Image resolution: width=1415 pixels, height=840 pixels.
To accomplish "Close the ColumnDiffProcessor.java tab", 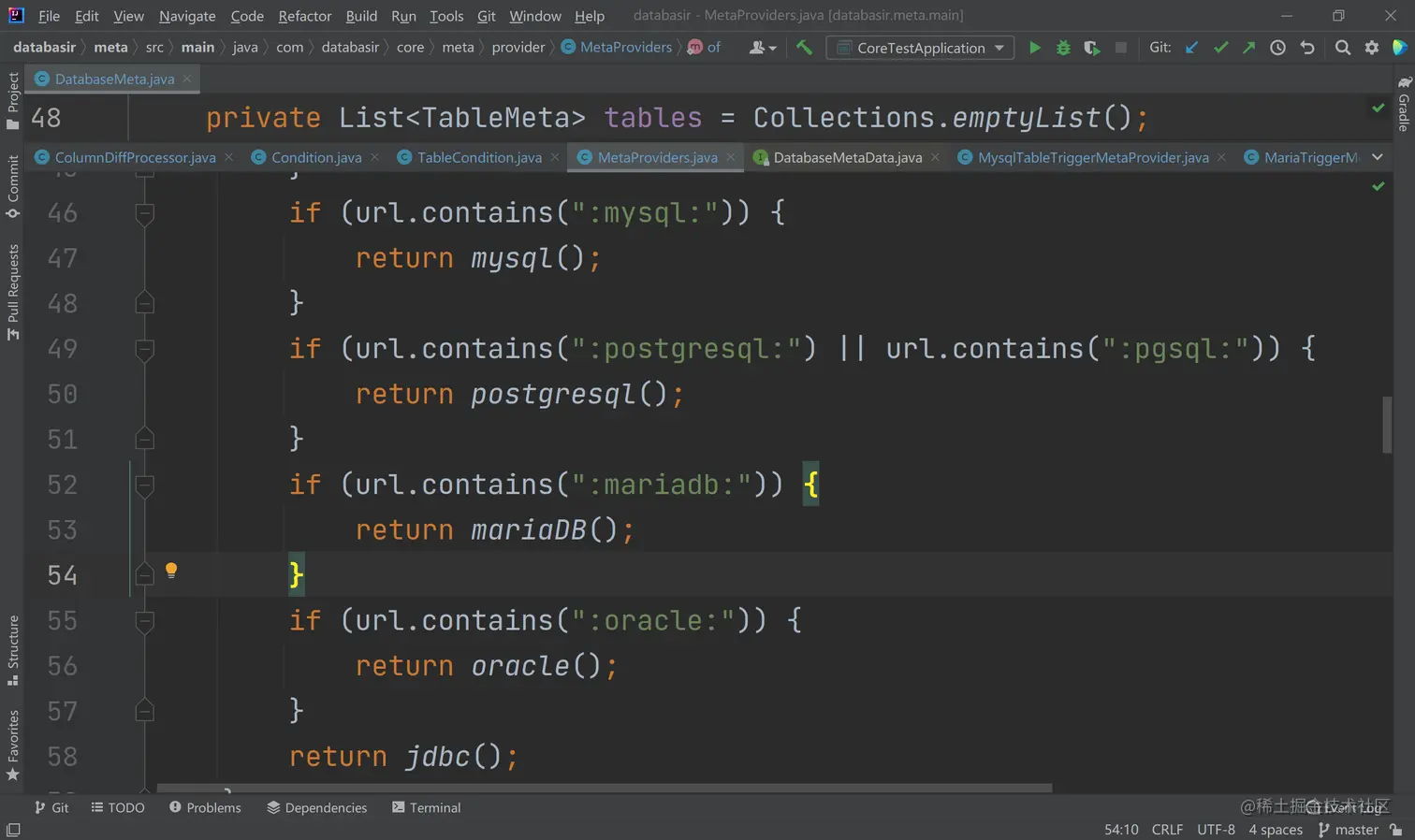I will 228,157.
